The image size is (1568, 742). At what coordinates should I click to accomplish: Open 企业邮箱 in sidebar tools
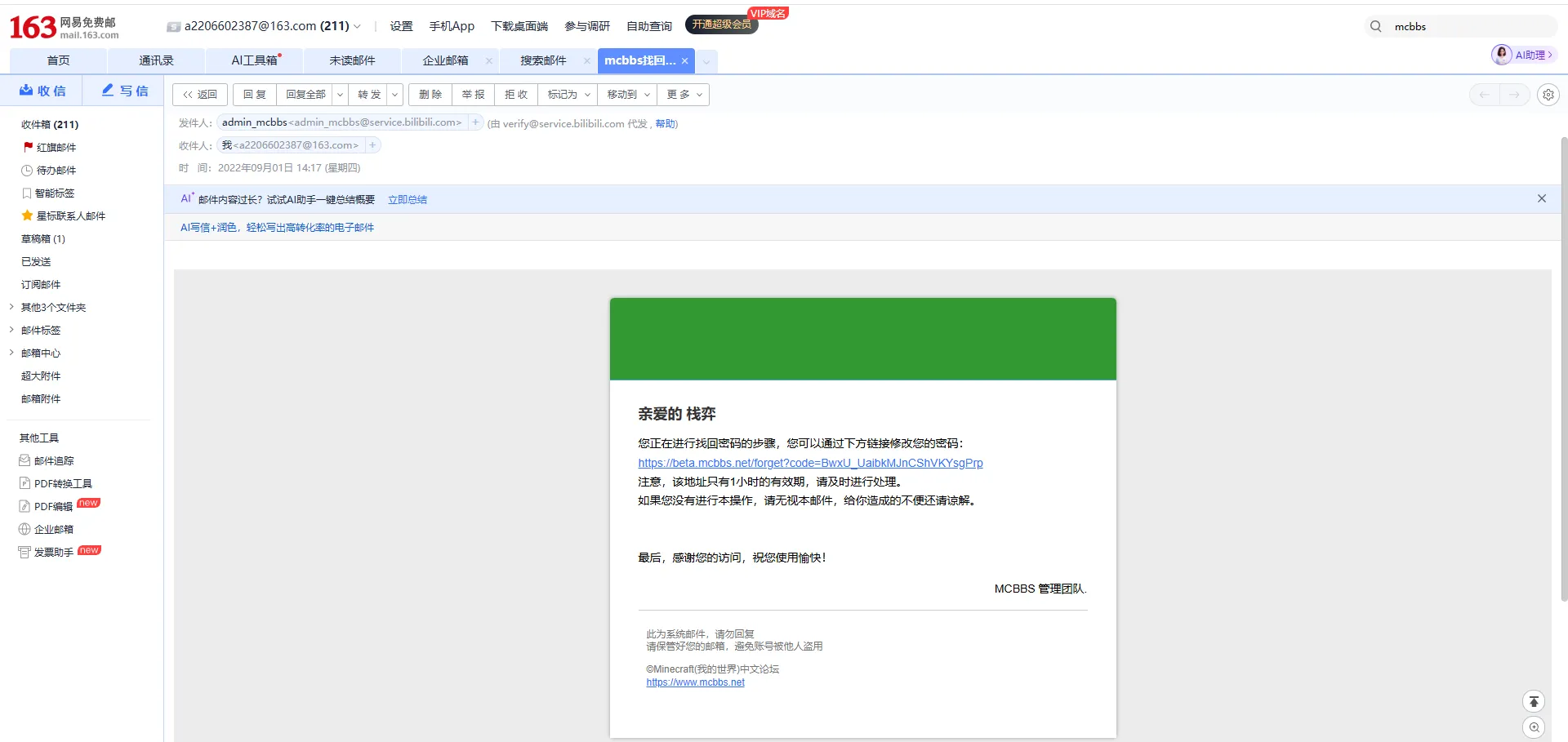47,530
